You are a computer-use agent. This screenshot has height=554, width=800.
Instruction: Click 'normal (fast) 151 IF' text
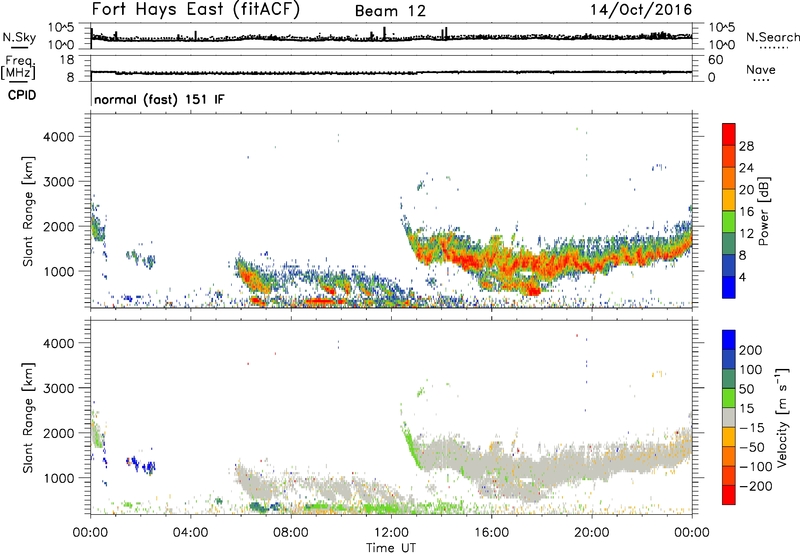159,99
